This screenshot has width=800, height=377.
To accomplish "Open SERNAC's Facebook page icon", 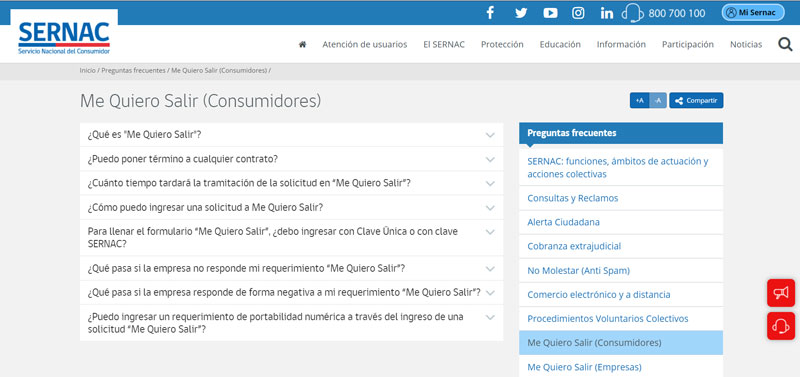I will point(490,13).
